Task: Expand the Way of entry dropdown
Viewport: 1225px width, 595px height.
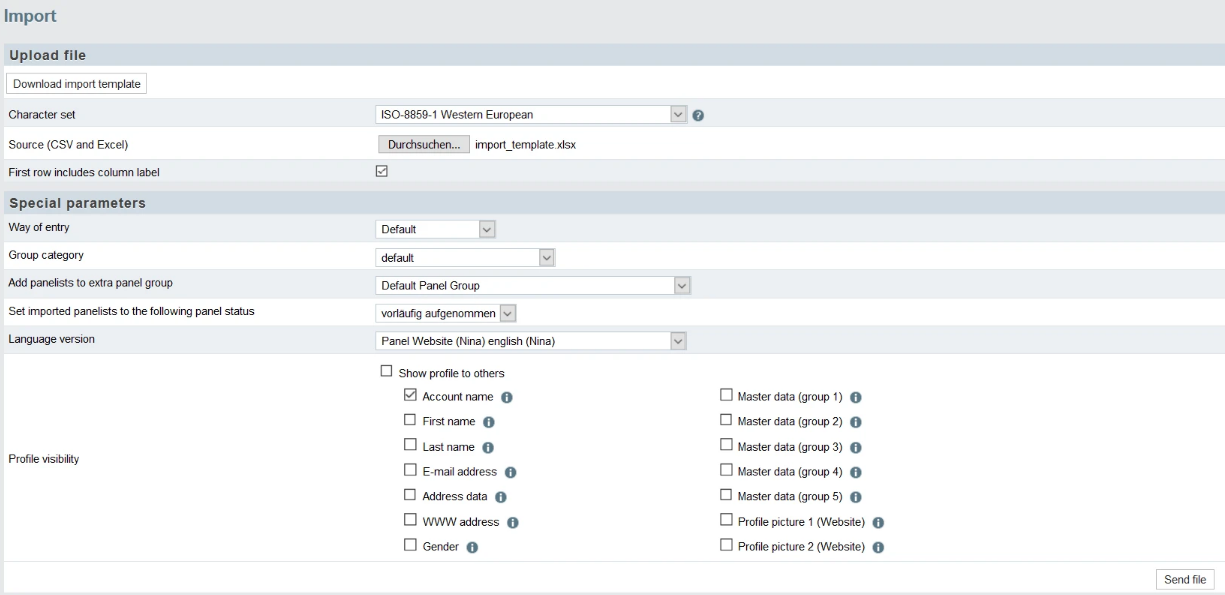Action: coord(436,229)
